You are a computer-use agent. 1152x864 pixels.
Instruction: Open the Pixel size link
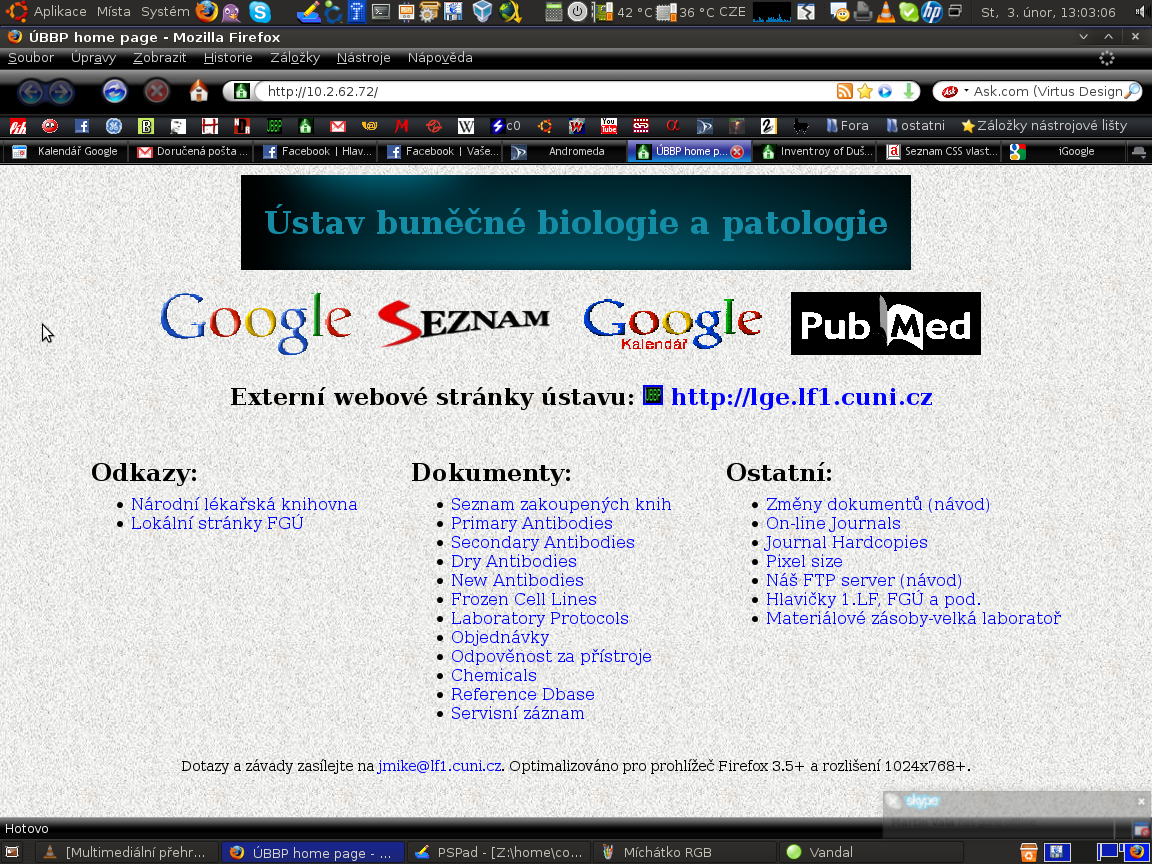pyautogui.click(x=804, y=561)
